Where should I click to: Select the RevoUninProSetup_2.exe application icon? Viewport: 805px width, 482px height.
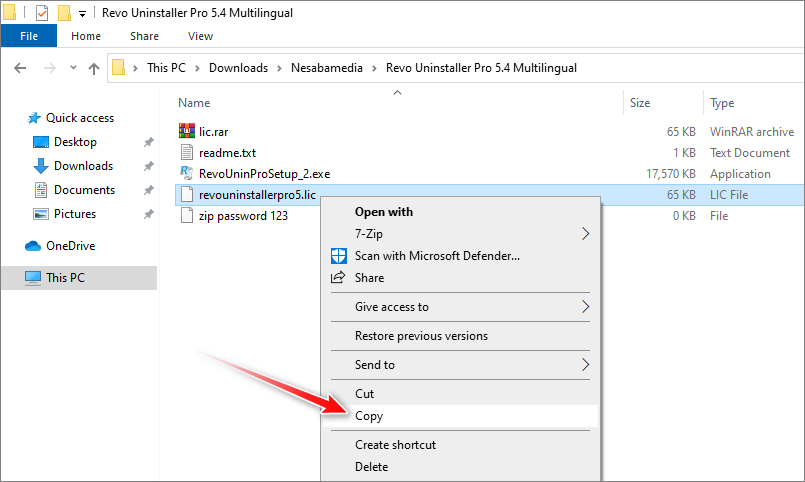click(187, 173)
